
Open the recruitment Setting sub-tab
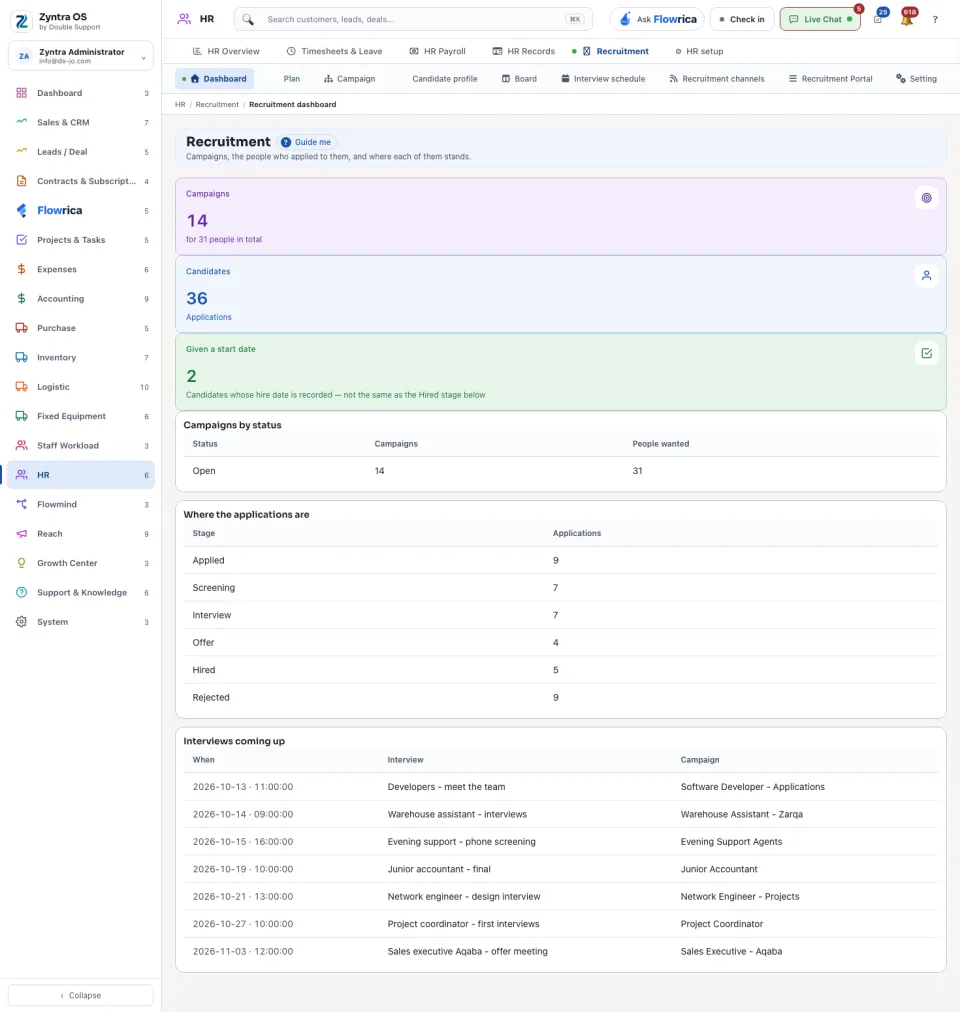(x=916, y=79)
